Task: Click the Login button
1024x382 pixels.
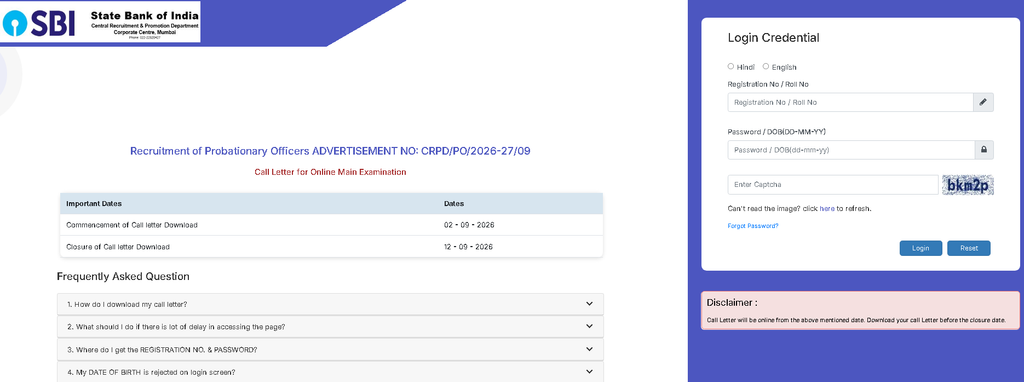Action: pos(921,248)
